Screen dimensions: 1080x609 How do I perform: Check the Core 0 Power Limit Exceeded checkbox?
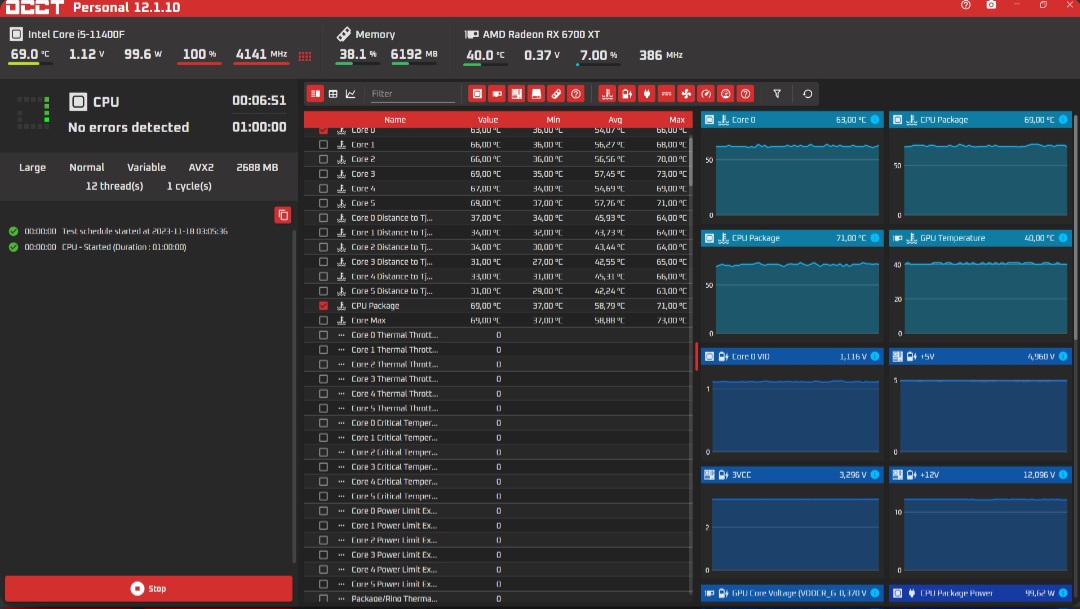323,511
